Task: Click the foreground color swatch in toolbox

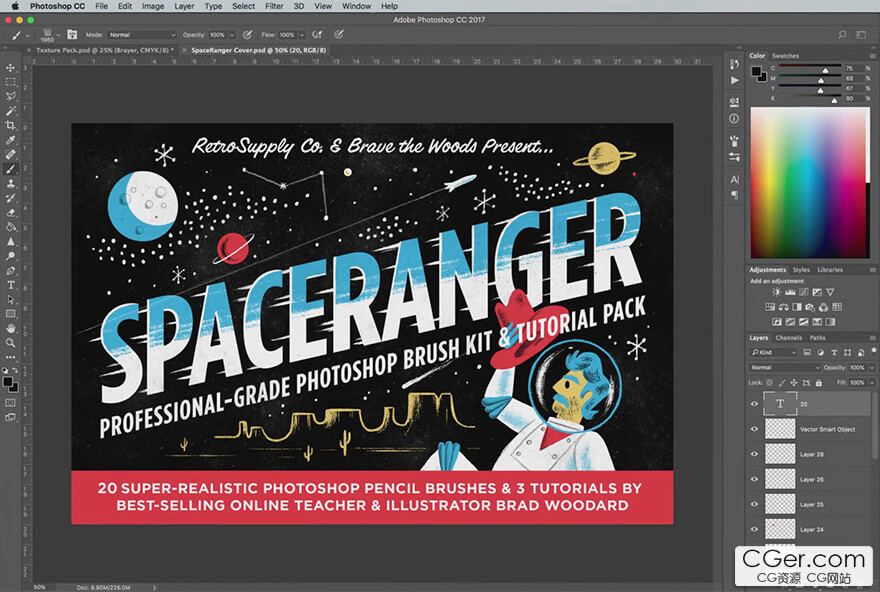Action: pos(8,382)
